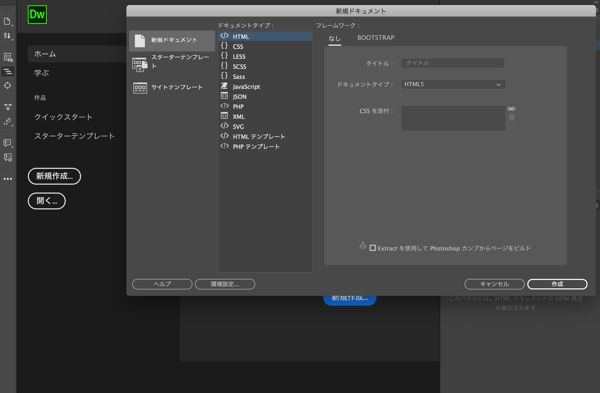
Task: Select the 新規ドキュメント category icon
Action: coord(140,41)
